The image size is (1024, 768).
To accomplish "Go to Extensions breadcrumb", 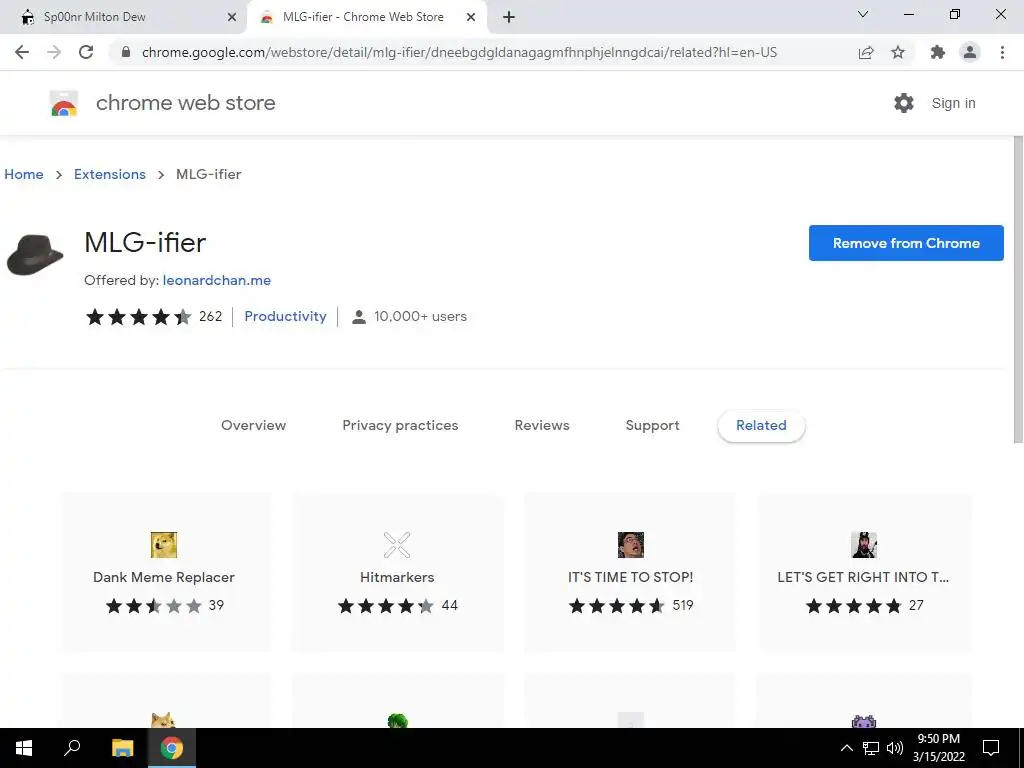I will 110,174.
